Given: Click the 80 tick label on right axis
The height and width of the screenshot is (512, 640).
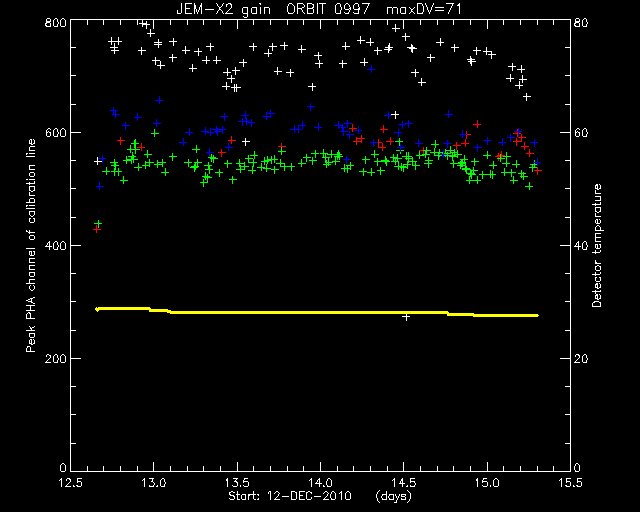Looking at the screenshot, I should (x=581, y=22).
